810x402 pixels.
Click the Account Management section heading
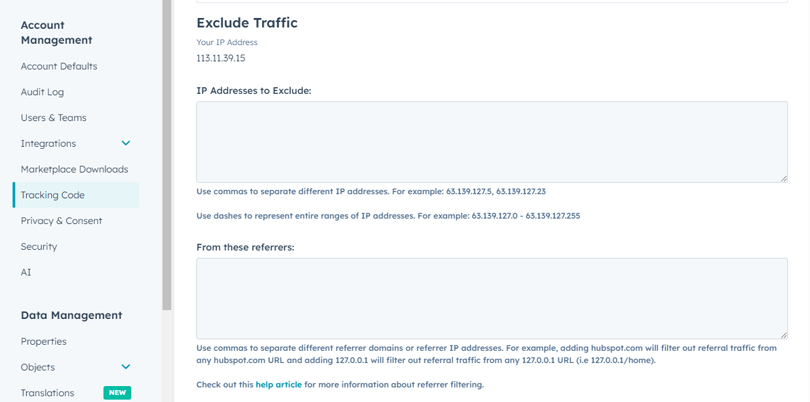click(x=56, y=33)
